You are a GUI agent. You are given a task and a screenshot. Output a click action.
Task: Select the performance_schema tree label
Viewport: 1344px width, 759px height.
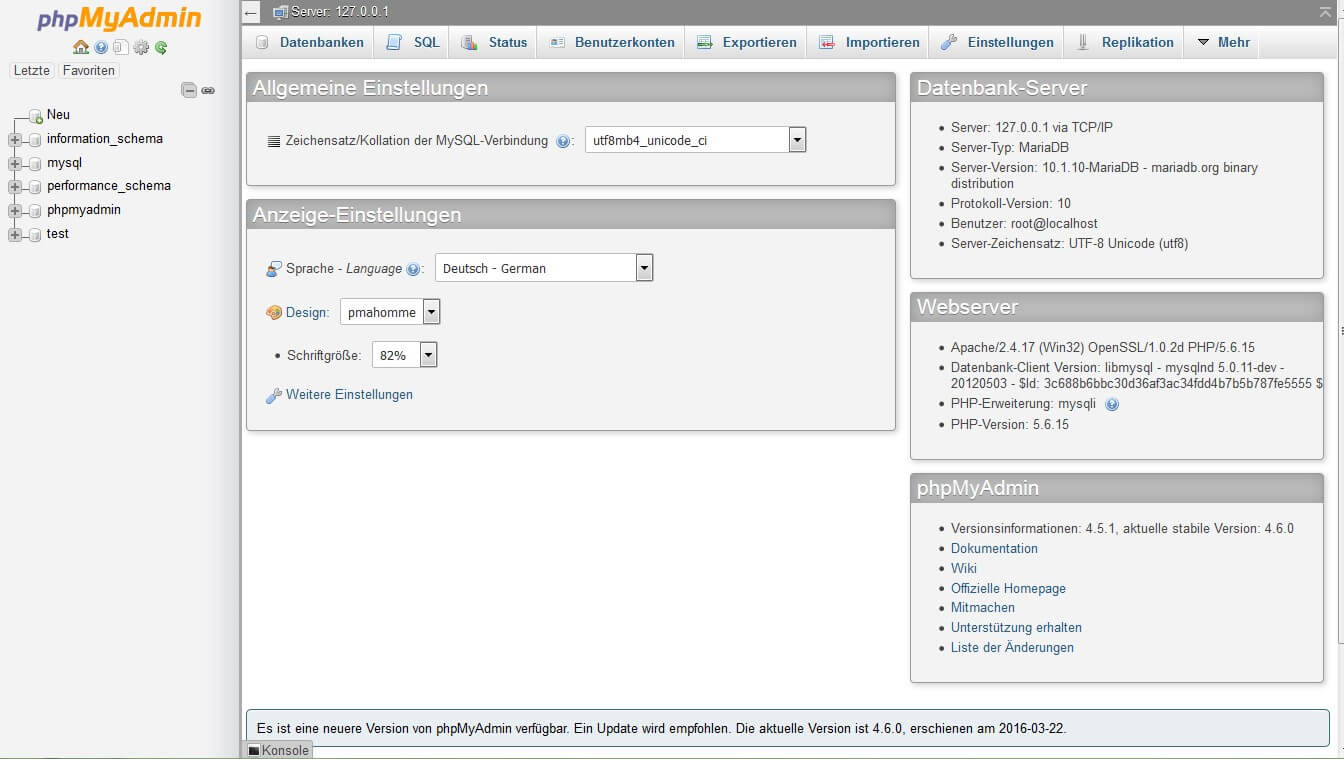109,186
